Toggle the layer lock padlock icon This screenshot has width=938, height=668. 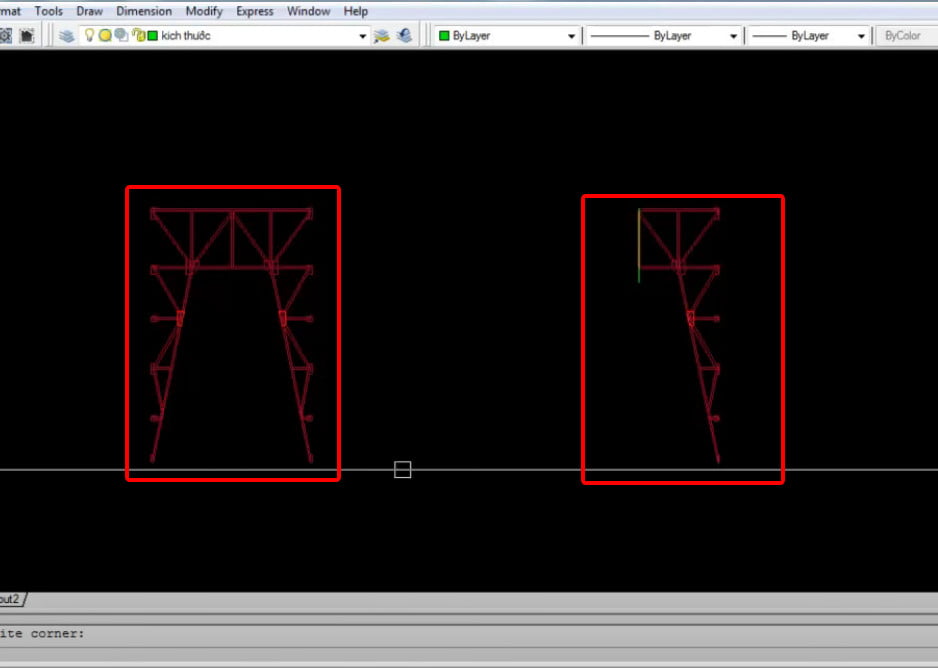139,36
